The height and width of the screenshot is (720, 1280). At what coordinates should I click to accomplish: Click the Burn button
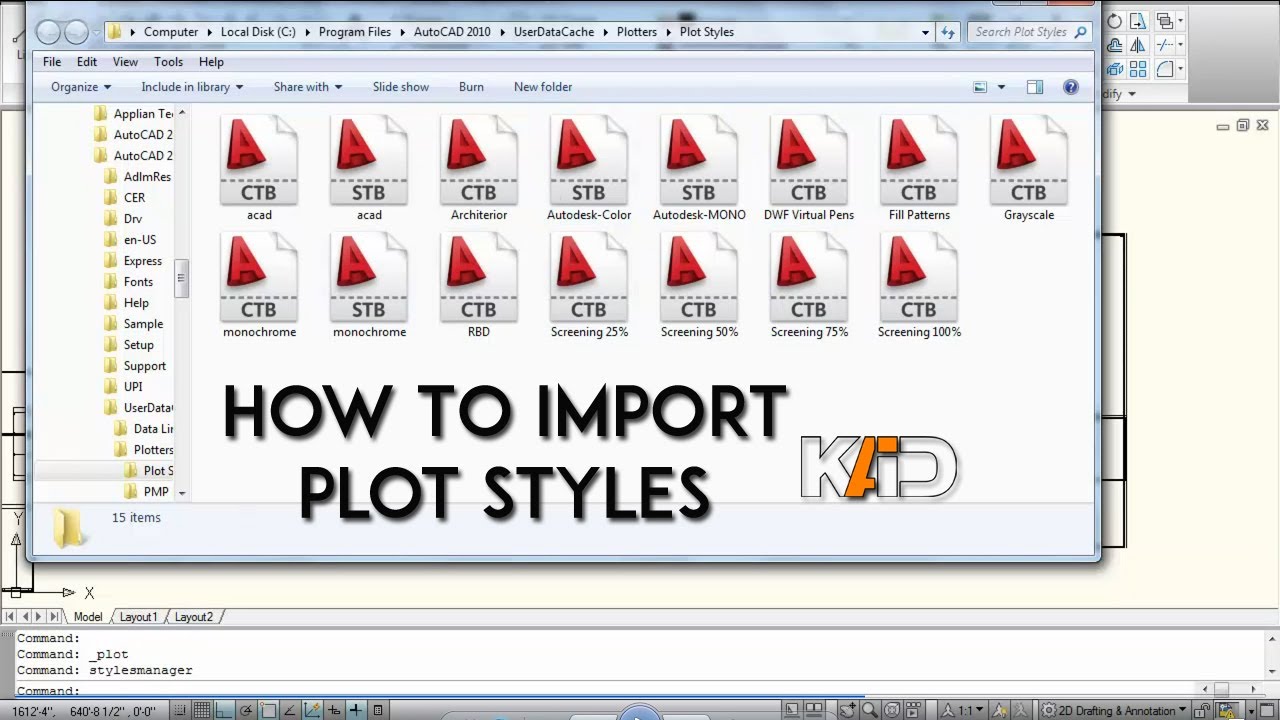471,87
